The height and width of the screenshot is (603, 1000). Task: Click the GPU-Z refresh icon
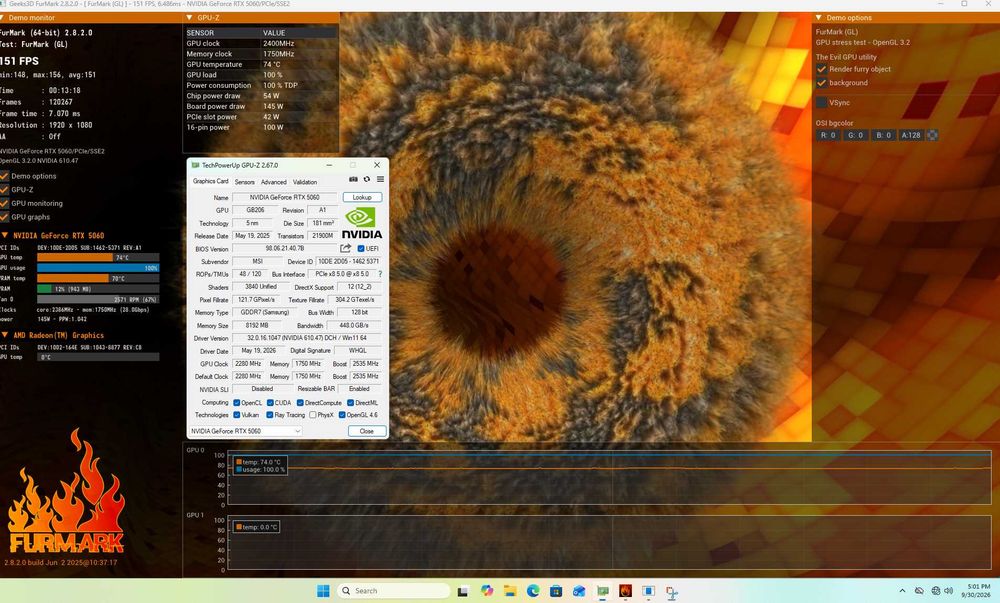(367, 180)
